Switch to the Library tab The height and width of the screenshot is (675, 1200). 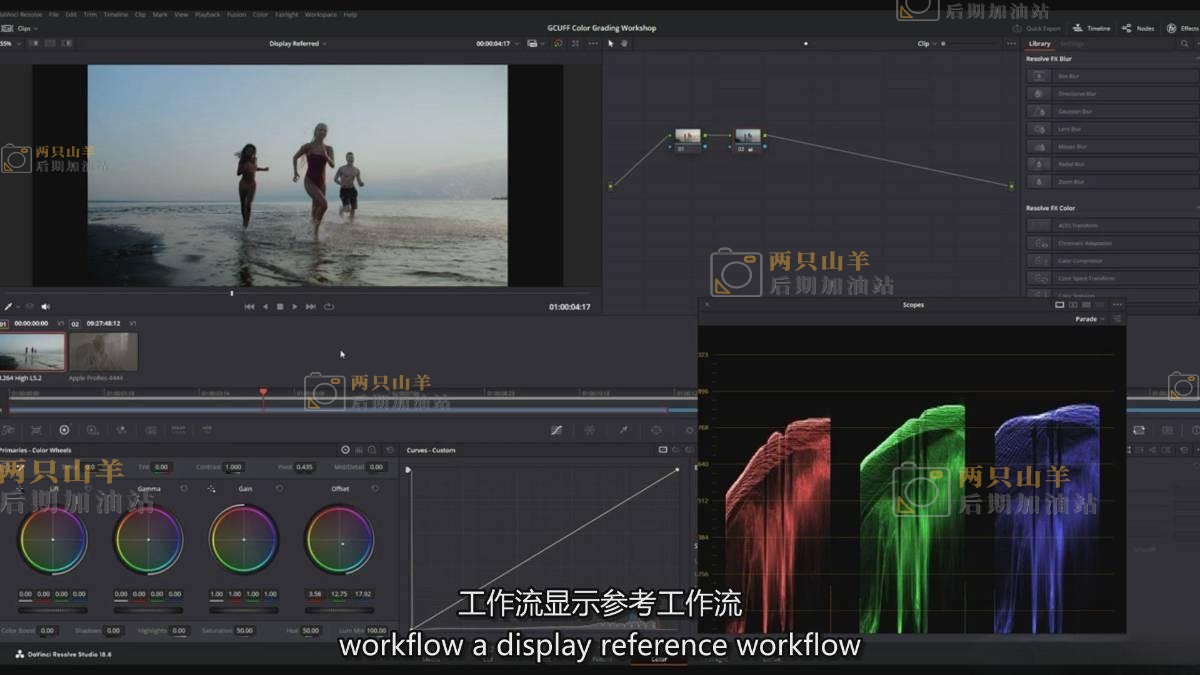click(x=1039, y=44)
